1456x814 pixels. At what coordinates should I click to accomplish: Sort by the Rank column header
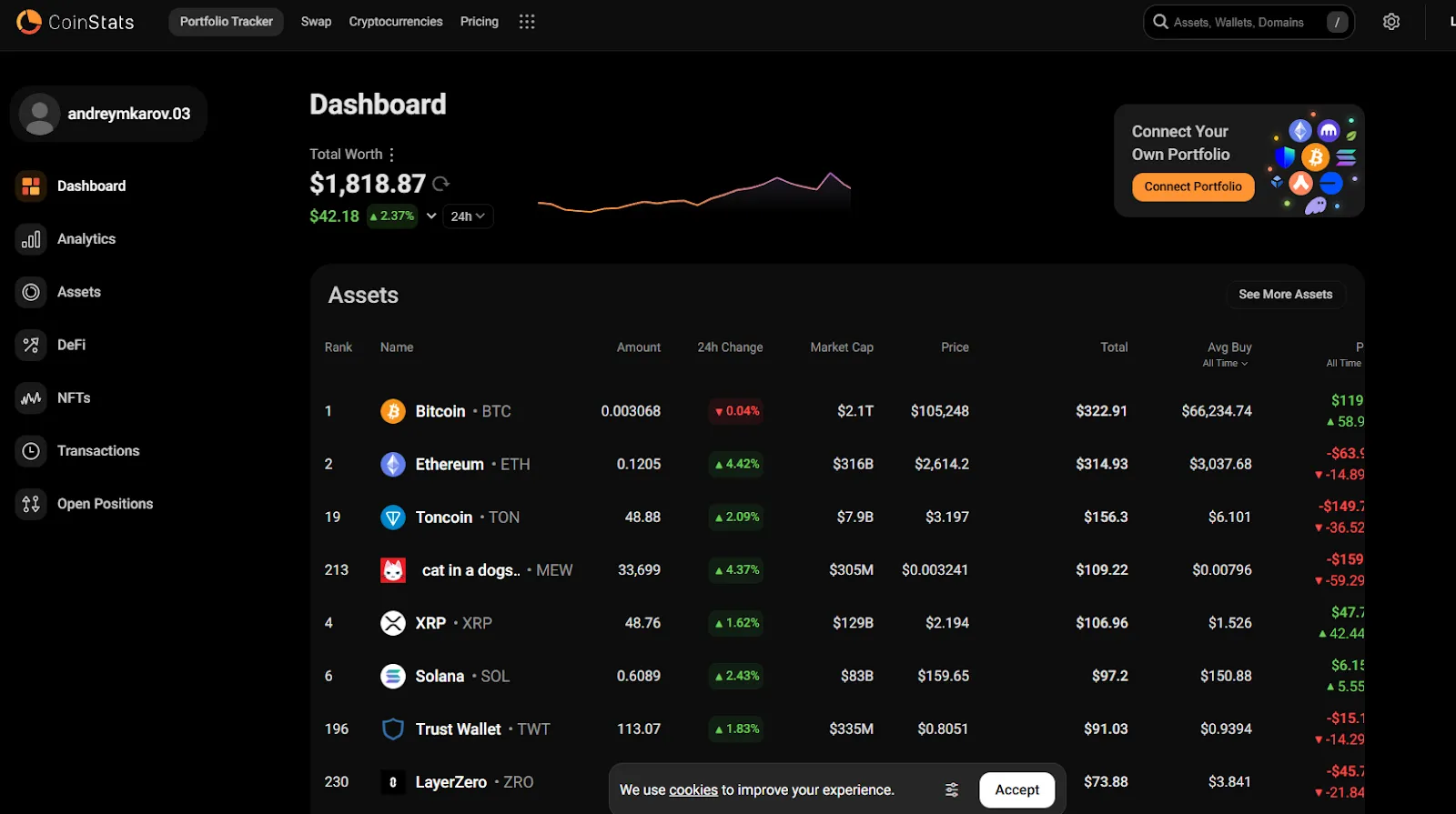pos(339,347)
